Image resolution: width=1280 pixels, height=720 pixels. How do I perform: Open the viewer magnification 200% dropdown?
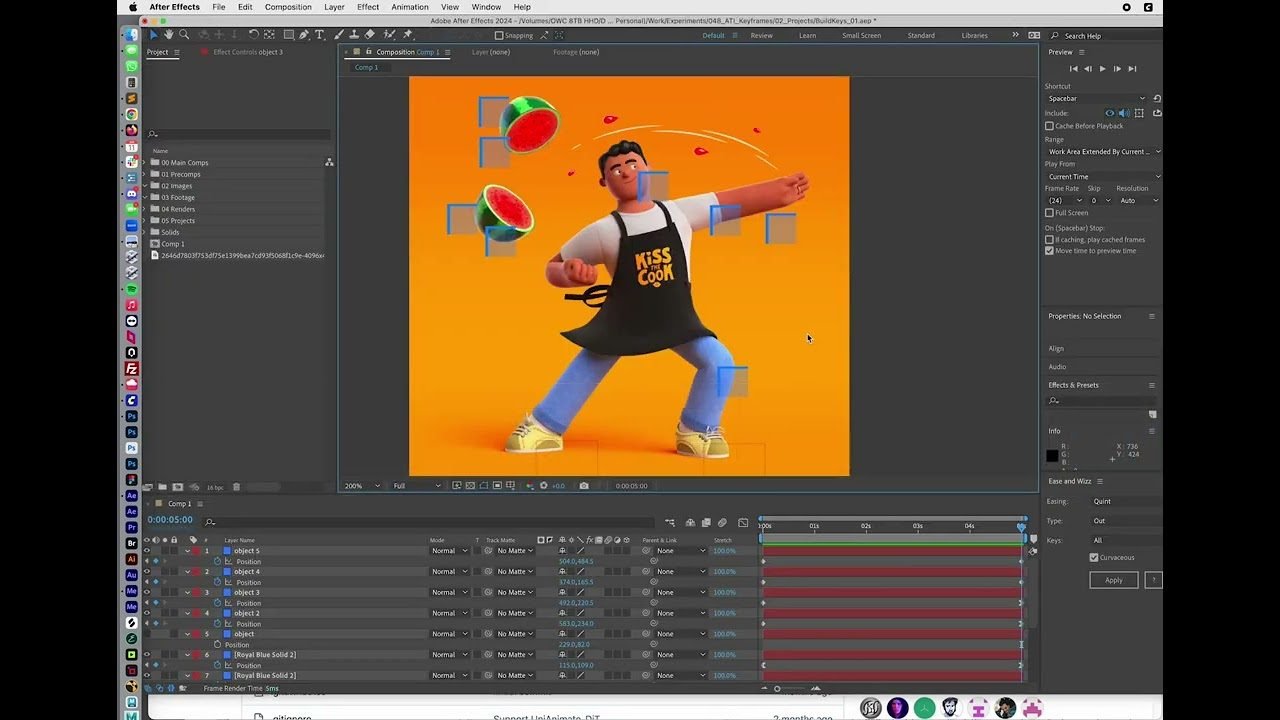coord(362,486)
